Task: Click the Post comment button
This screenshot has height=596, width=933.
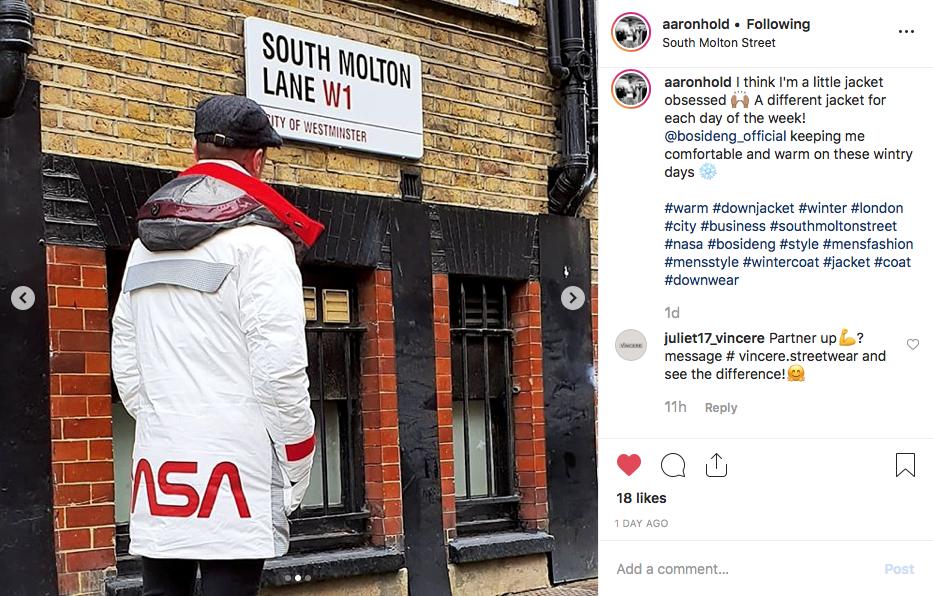Action: [899, 569]
